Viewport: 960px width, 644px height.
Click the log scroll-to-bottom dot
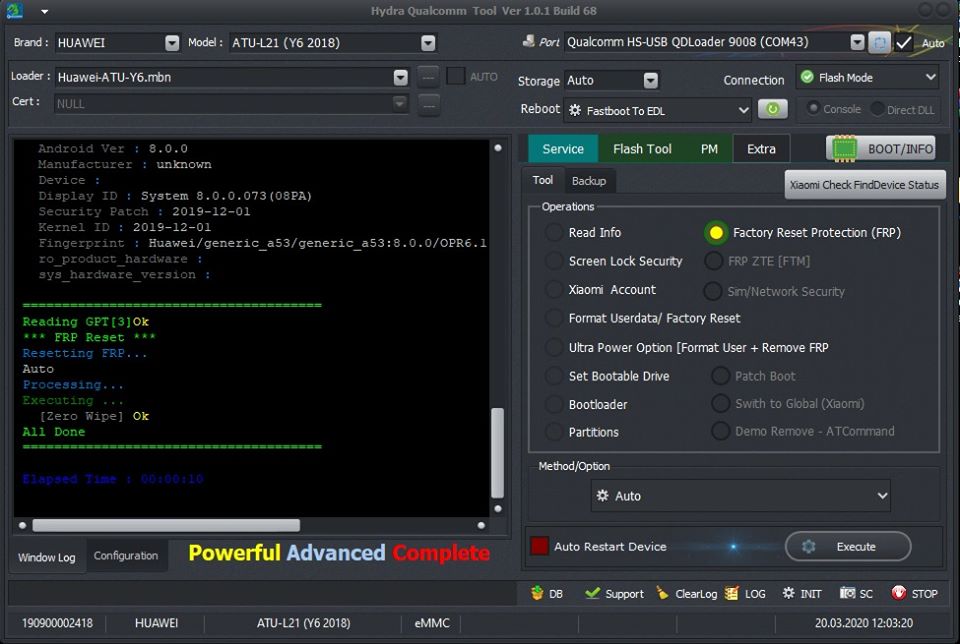coord(498,509)
